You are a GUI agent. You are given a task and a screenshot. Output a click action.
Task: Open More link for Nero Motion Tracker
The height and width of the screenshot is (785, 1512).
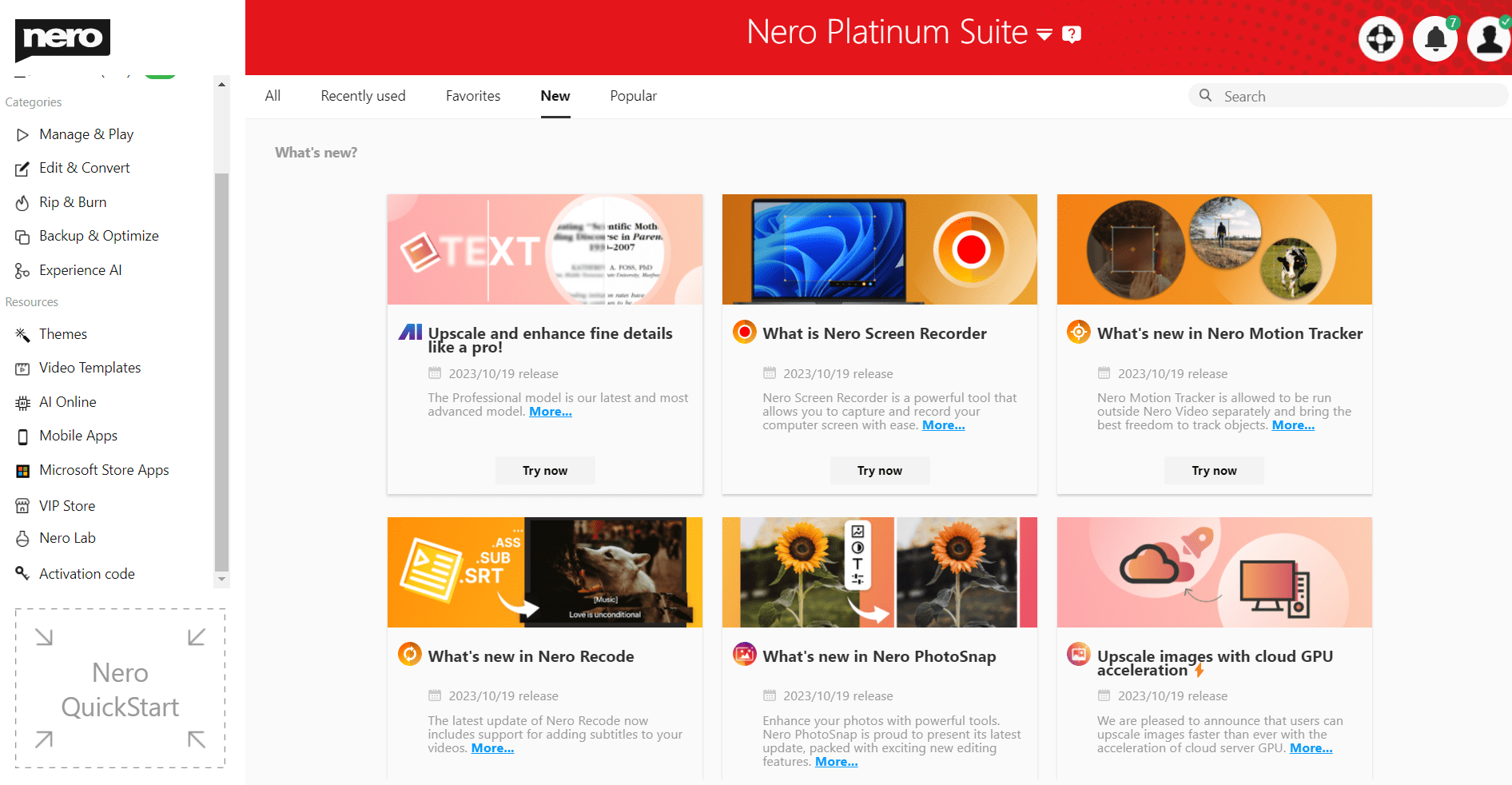(1292, 425)
